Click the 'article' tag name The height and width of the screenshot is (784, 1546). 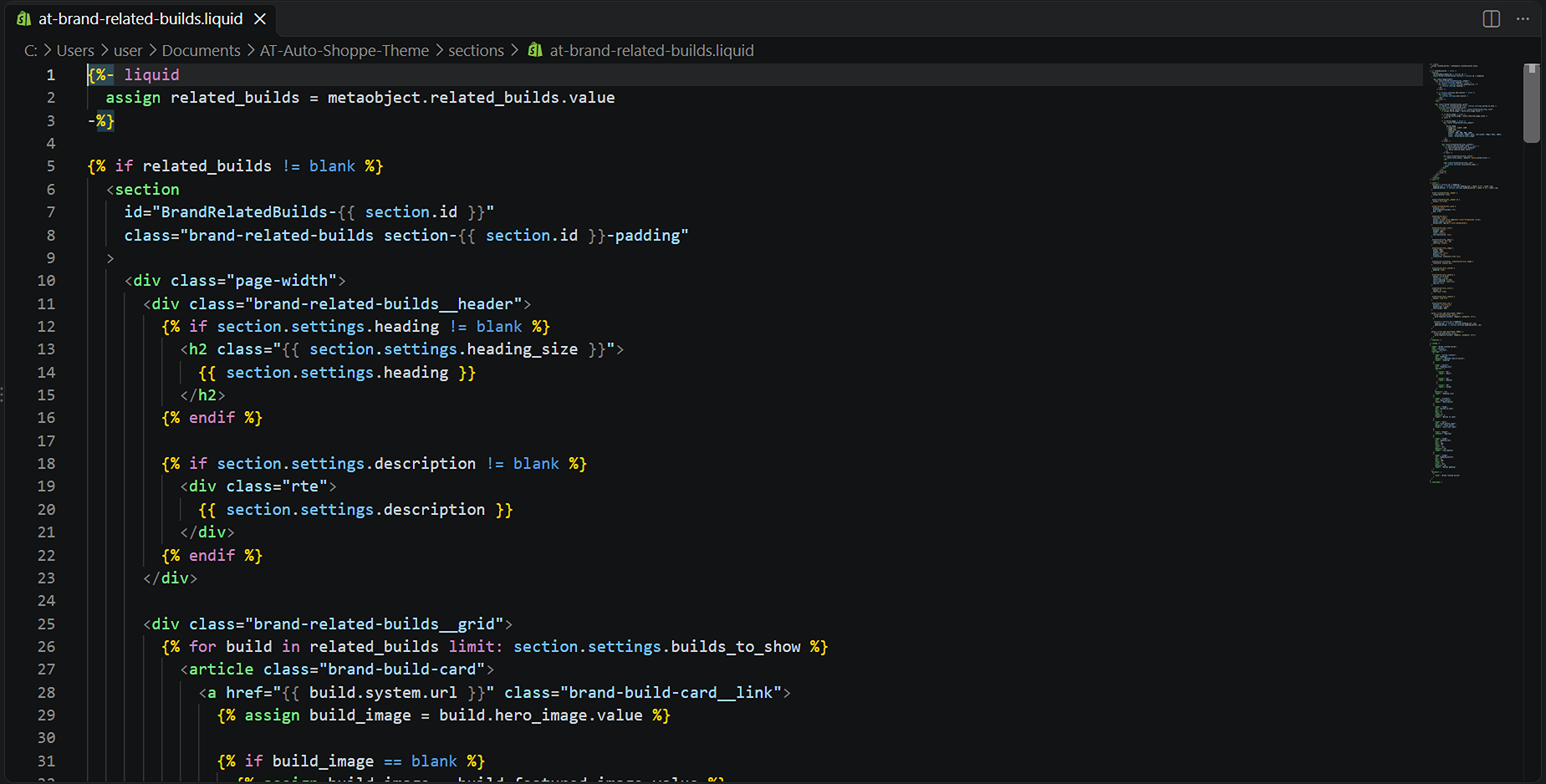pos(222,669)
